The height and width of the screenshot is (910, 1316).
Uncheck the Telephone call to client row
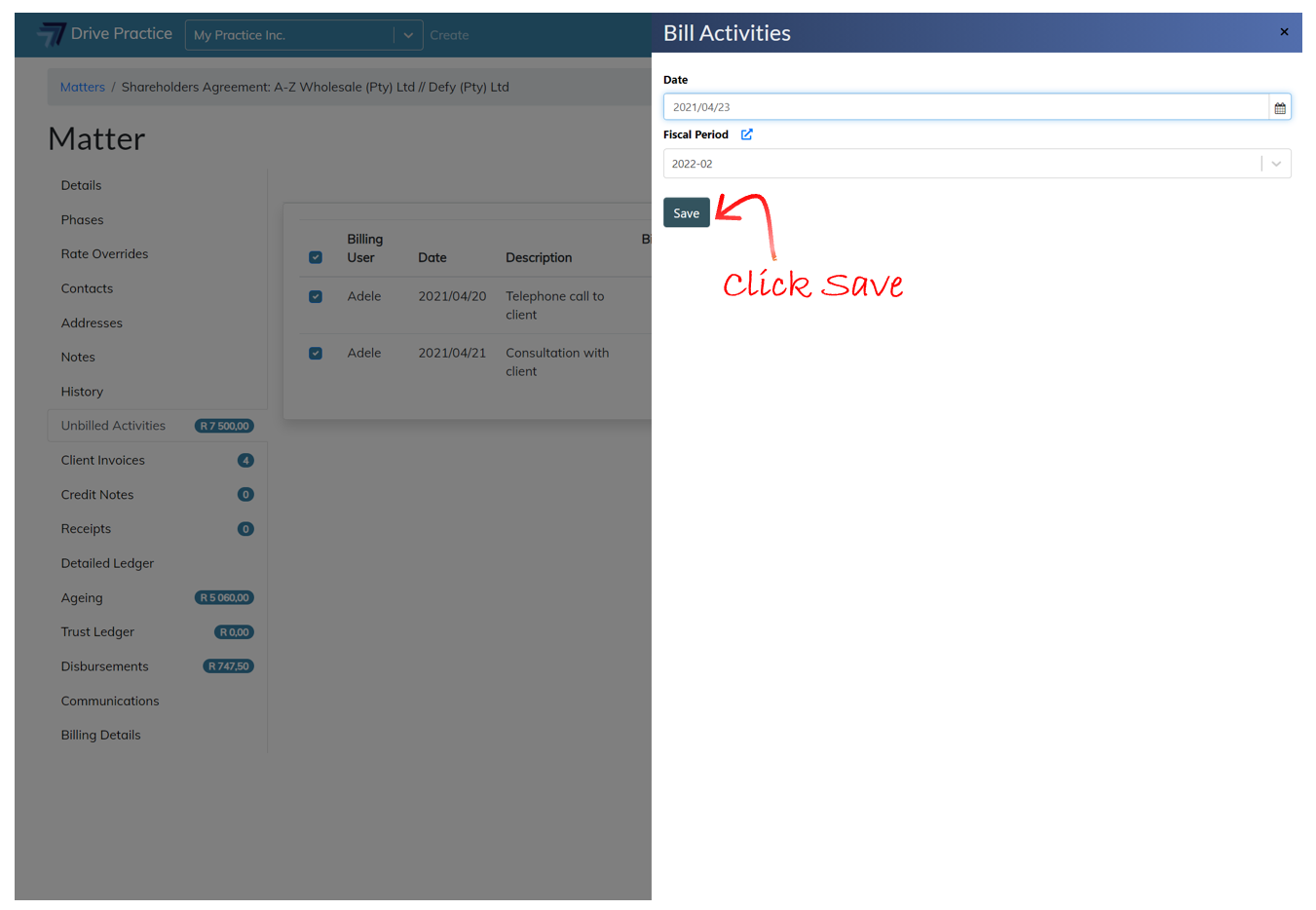(x=316, y=296)
